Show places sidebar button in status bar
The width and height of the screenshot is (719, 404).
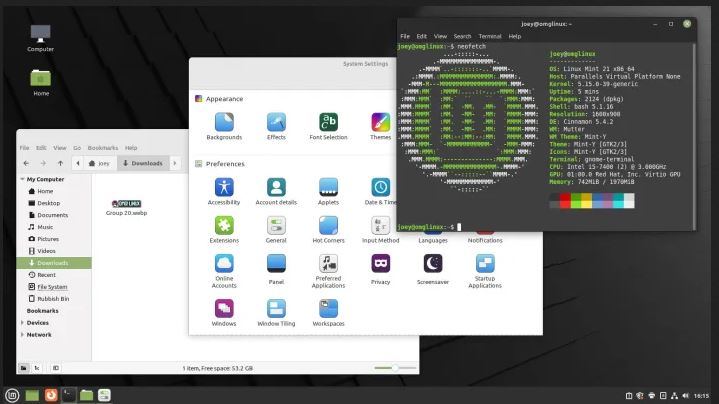tap(23, 368)
